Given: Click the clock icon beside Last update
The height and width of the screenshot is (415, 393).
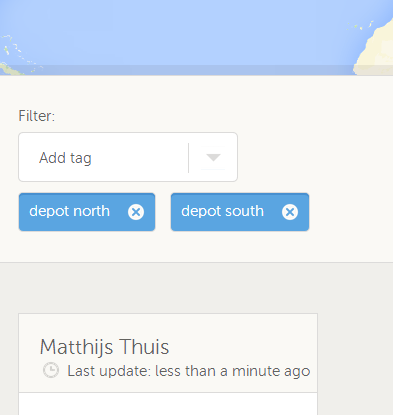Looking at the screenshot, I should pos(51,370).
